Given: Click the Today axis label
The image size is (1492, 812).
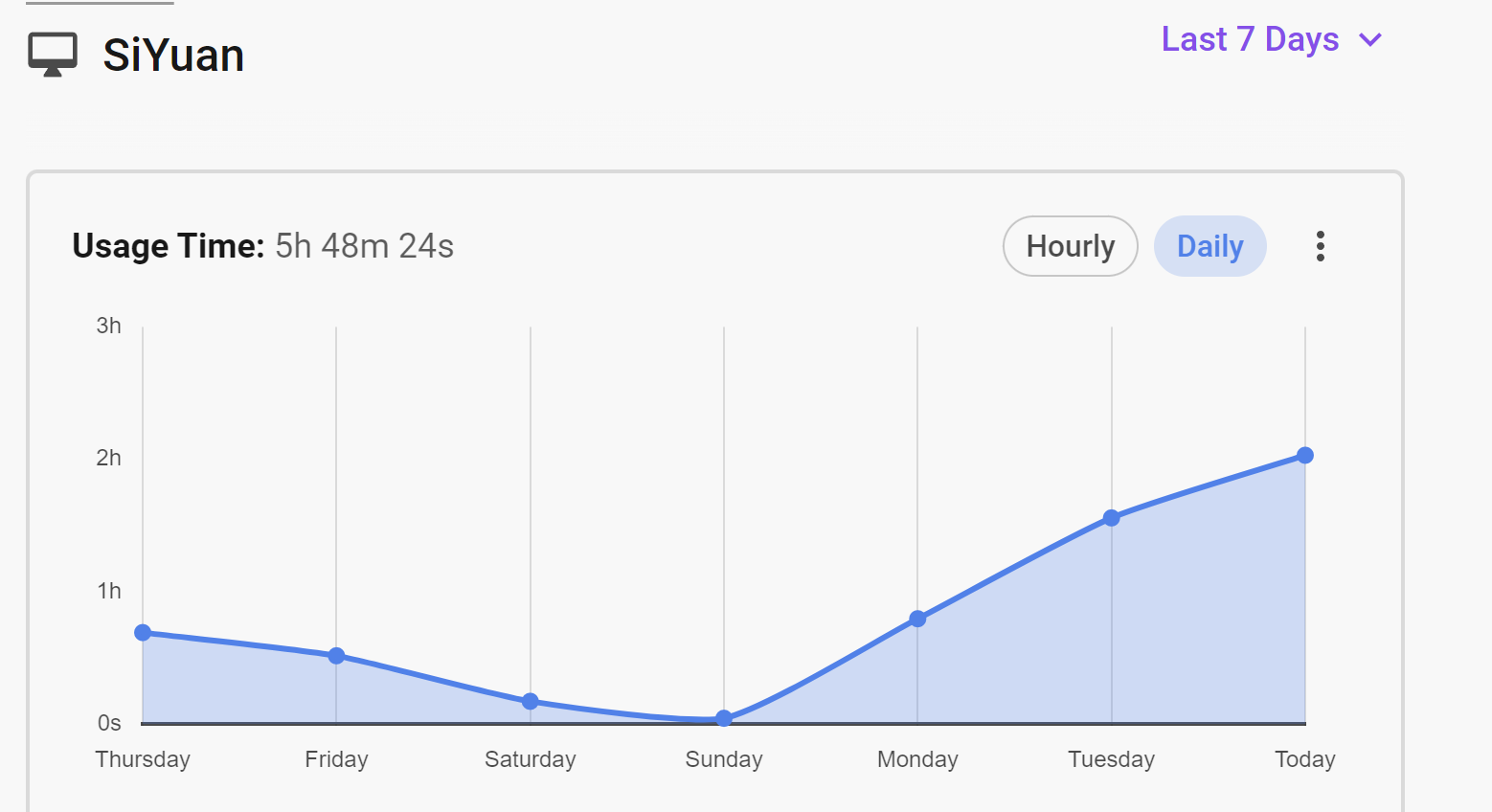Looking at the screenshot, I should click(1304, 759).
